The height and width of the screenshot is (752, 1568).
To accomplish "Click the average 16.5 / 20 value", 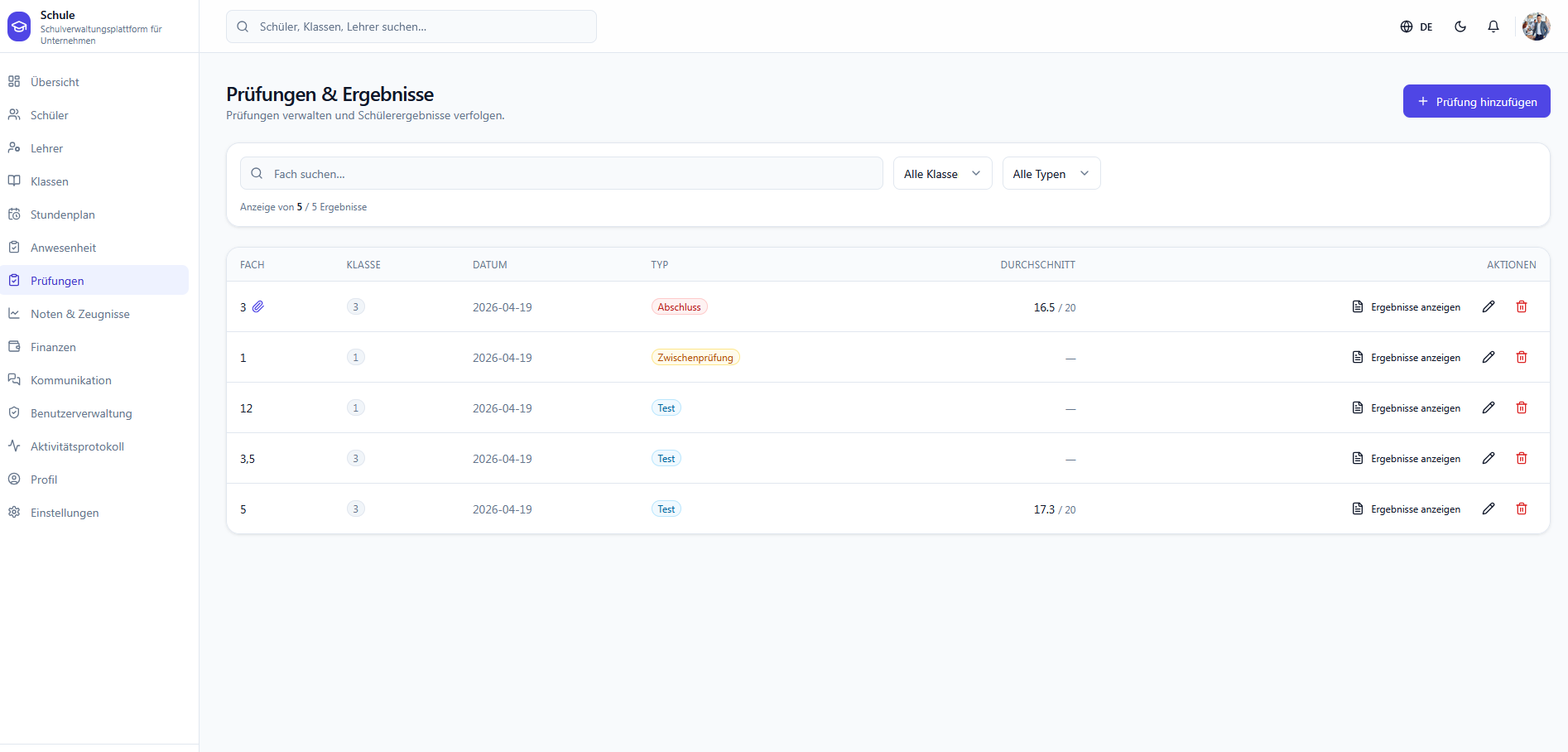I will pyautogui.click(x=1054, y=307).
